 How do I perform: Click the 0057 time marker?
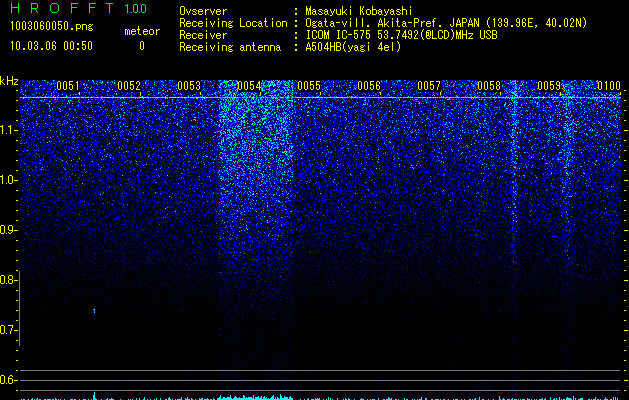pos(429,86)
